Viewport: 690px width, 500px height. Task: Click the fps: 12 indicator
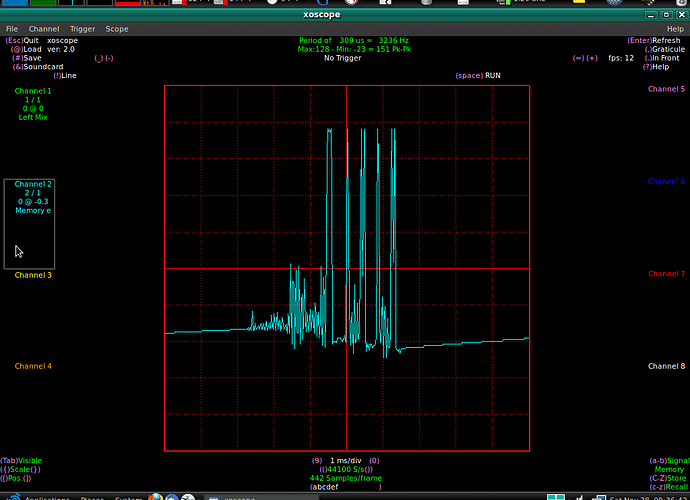coord(621,58)
